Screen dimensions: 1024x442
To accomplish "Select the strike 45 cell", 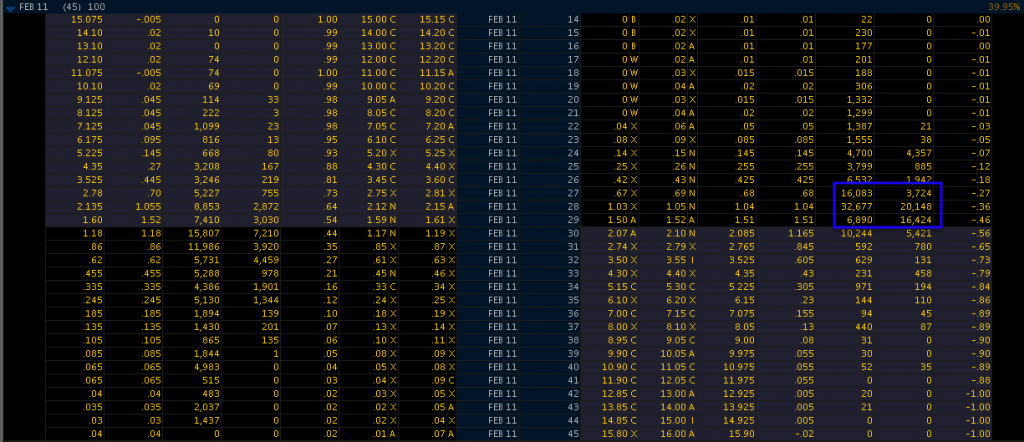I will (x=573, y=433).
